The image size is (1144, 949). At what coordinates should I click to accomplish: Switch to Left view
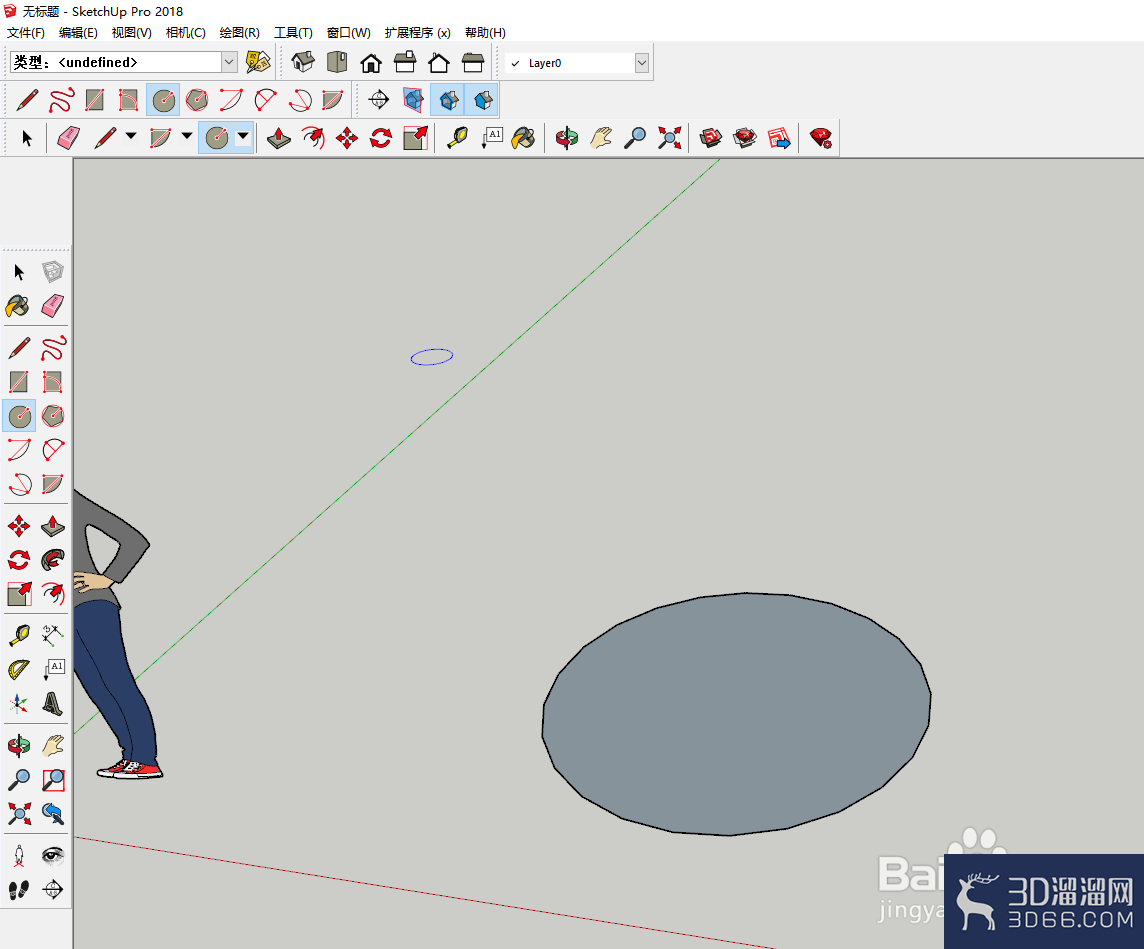click(473, 63)
